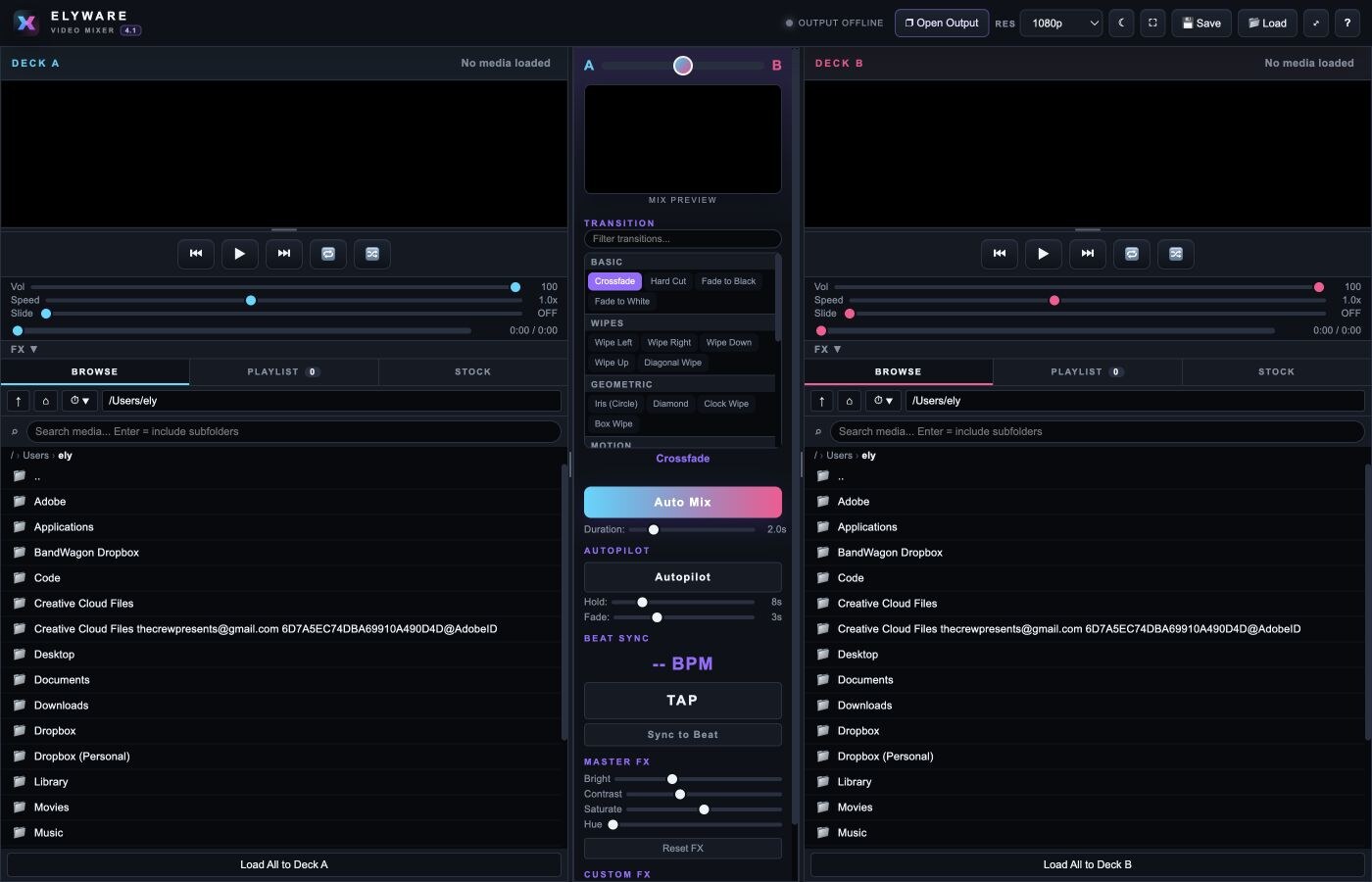This screenshot has height=882, width=1372.
Task: Select Deck B Browse tab
Action: coord(899,371)
